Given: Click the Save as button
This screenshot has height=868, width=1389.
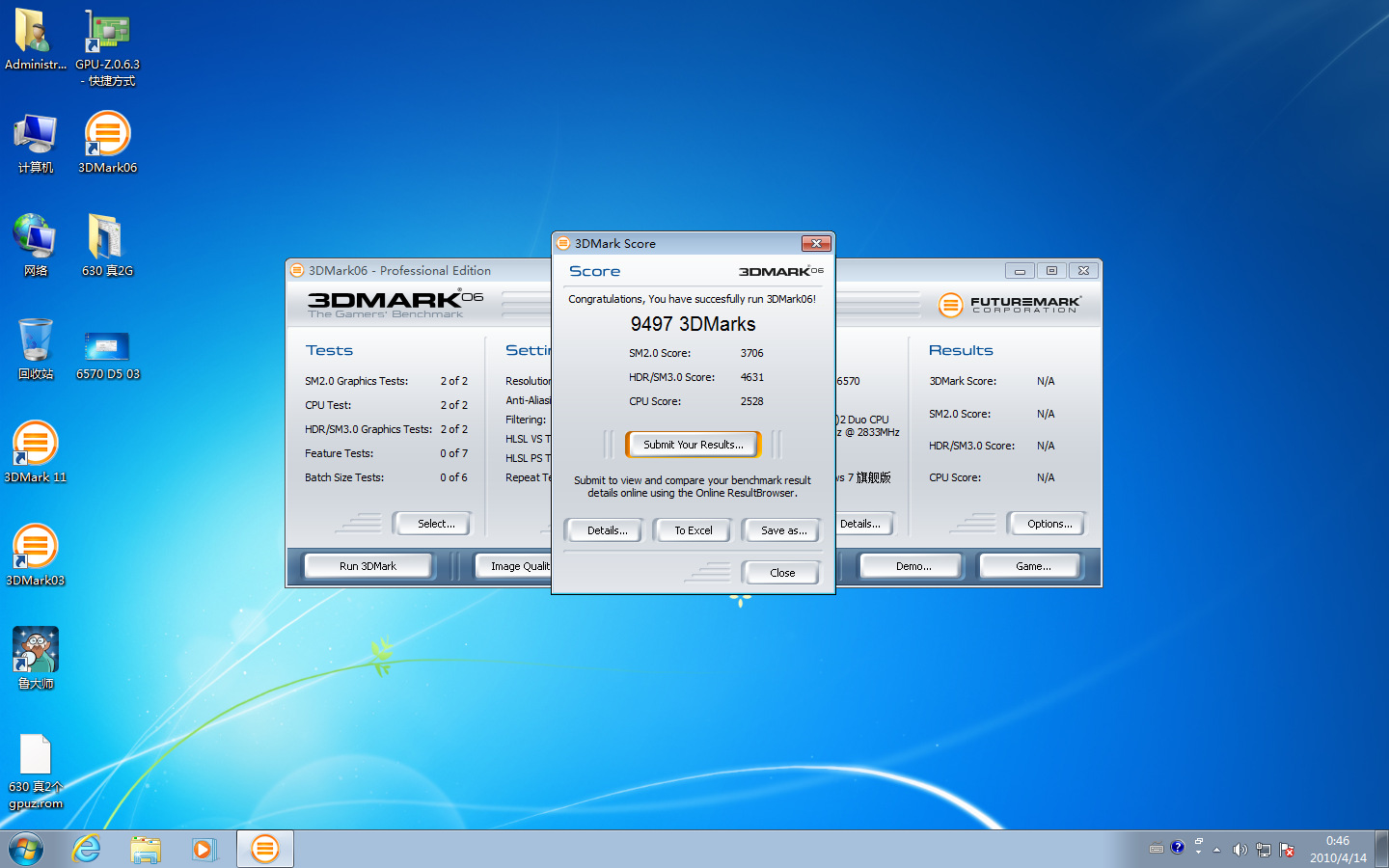Looking at the screenshot, I should point(783,530).
